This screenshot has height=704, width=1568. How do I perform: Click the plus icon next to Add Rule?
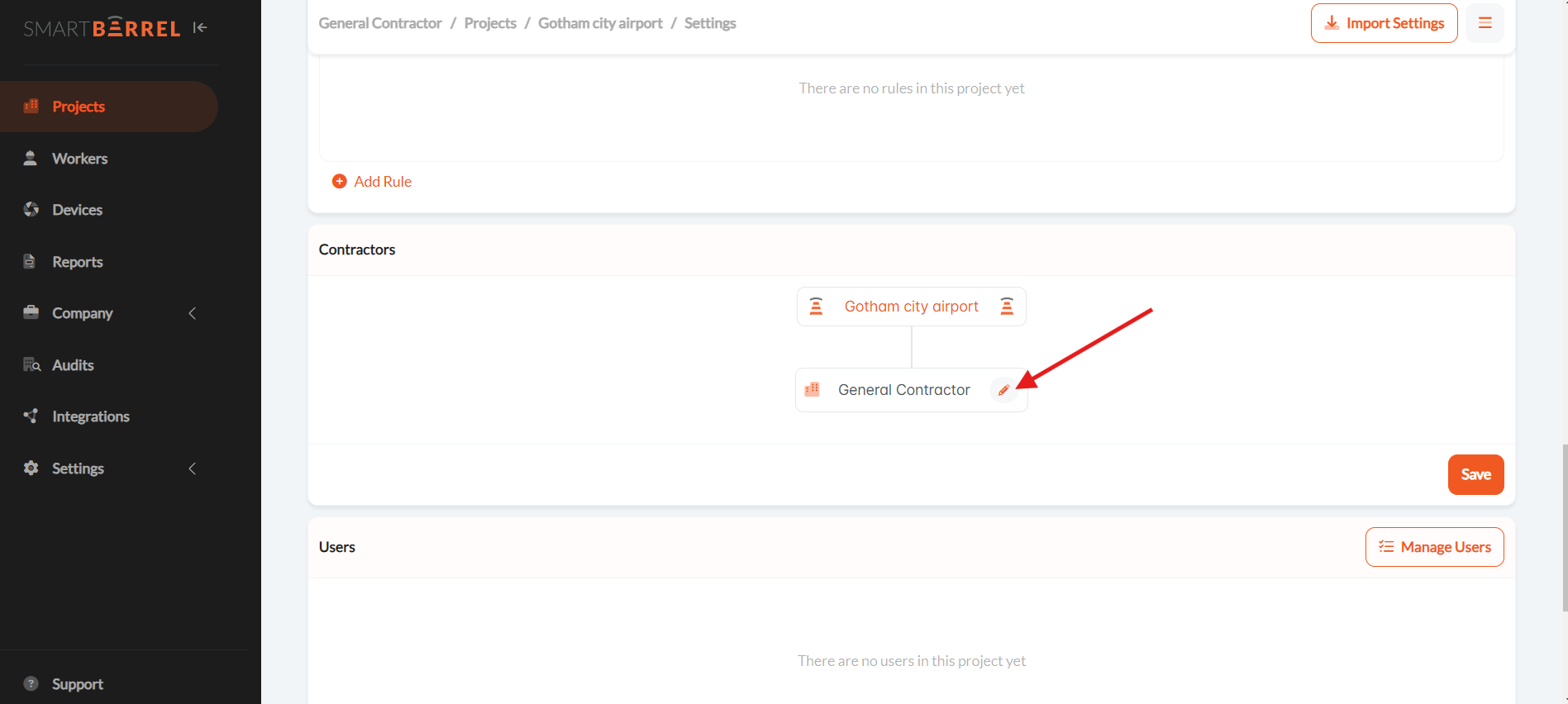click(x=339, y=182)
